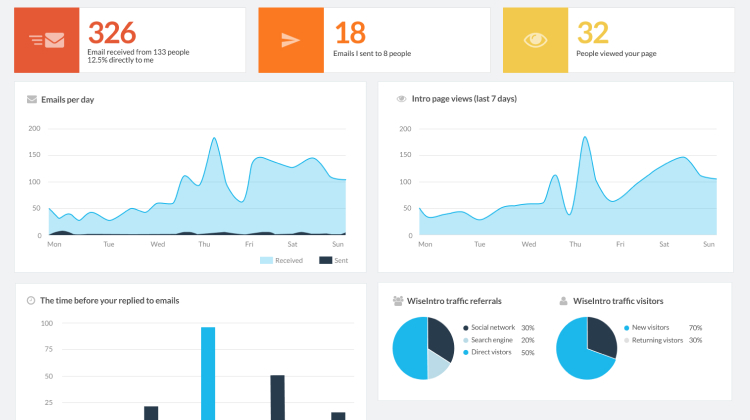
Task: Click the New visitors legend label
Action: [651, 328]
